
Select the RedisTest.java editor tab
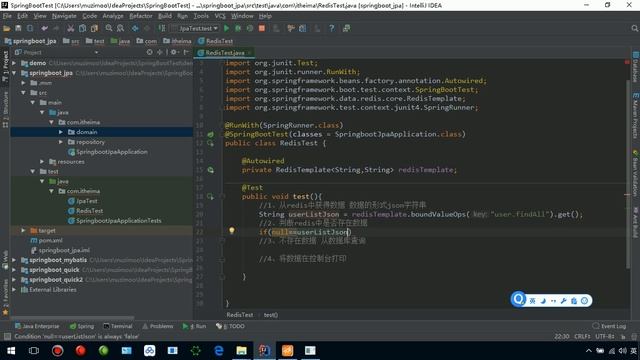click(224, 53)
